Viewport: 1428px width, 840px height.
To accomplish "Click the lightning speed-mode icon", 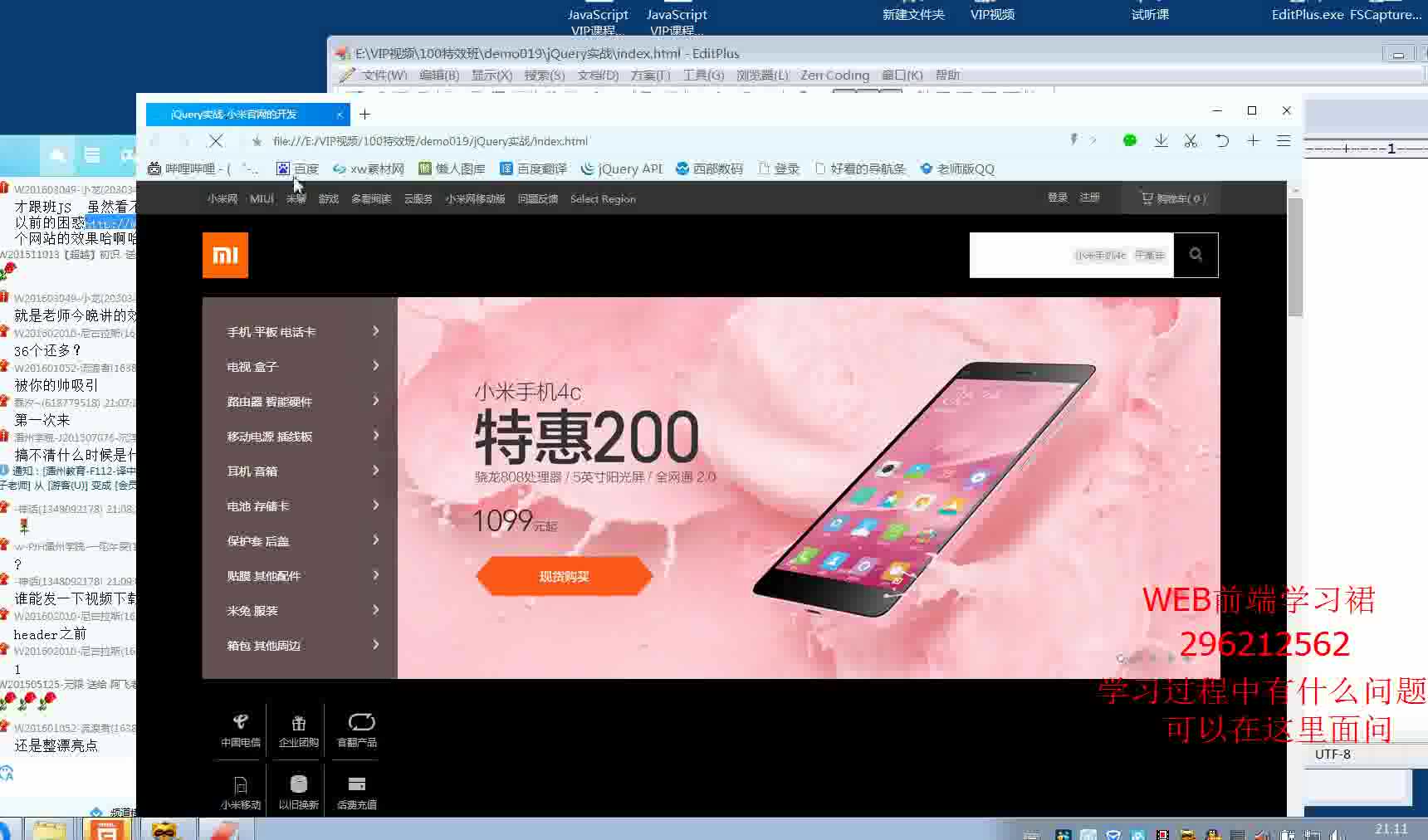I will coord(1074,140).
